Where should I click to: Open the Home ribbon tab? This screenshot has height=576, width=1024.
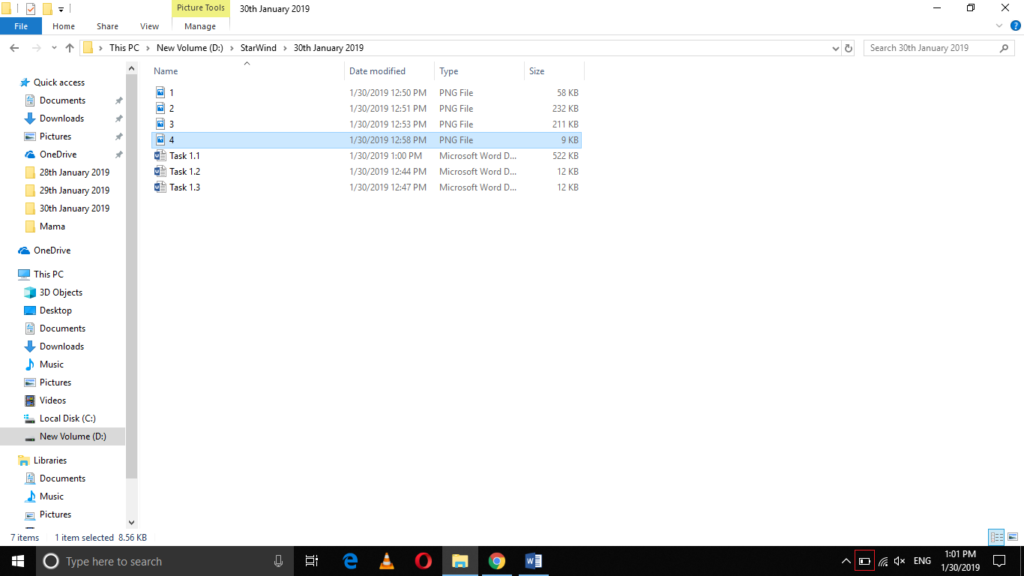[63, 26]
